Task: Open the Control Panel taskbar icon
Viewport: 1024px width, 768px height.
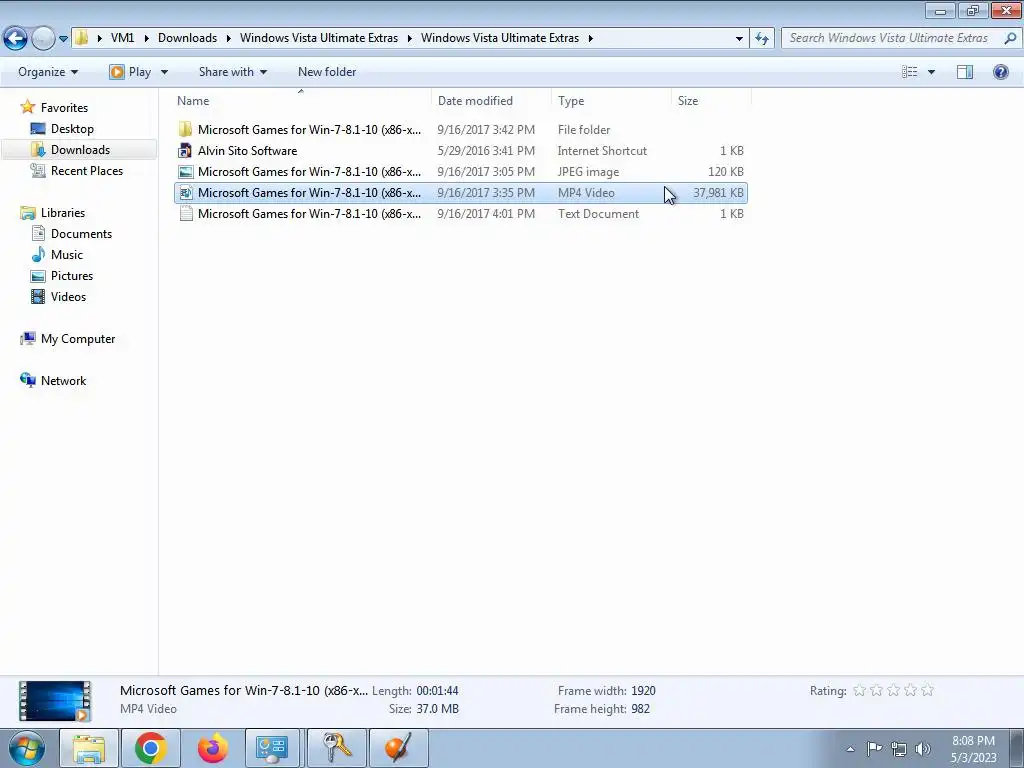Action: [x=272, y=748]
